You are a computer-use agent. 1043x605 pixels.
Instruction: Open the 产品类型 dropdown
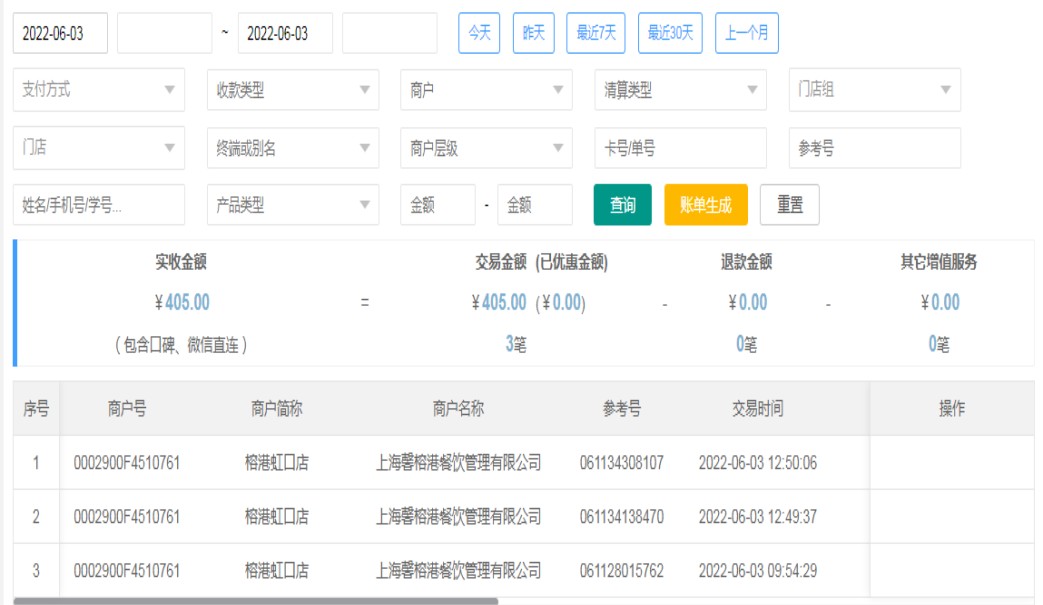(292, 205)
